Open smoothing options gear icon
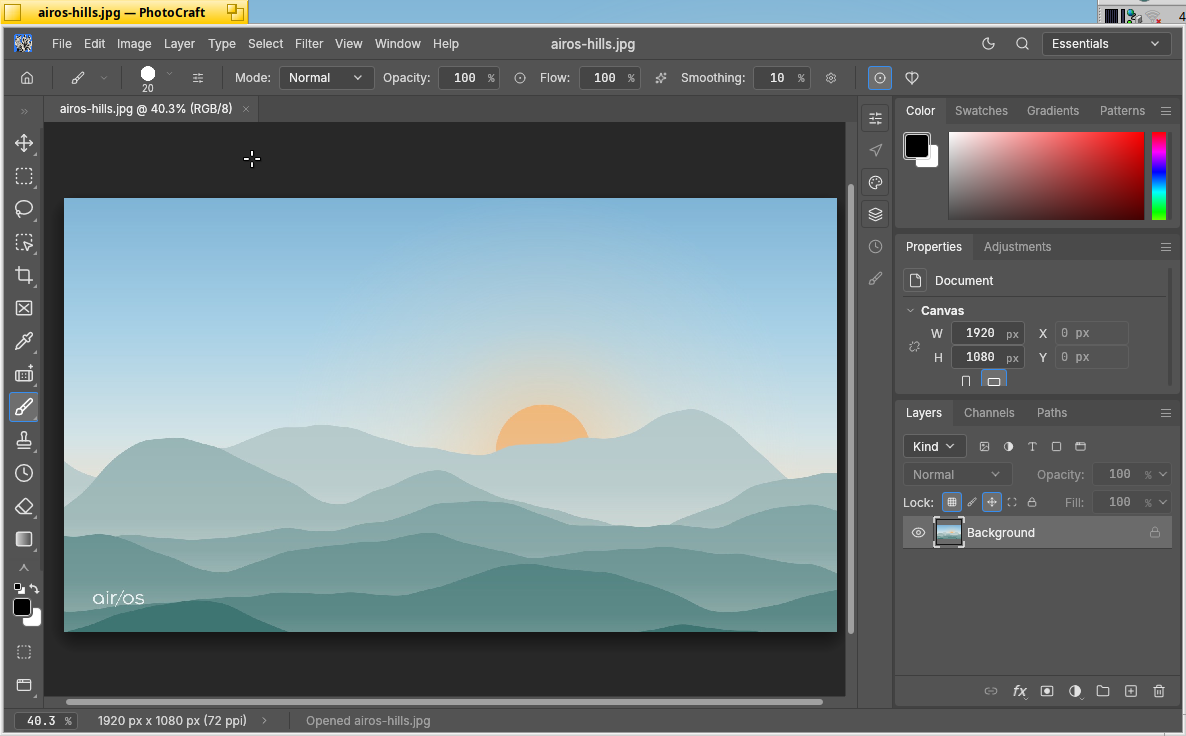This screenshot has width=1186, height=736. pyautogui.click(x=831, y=78)
